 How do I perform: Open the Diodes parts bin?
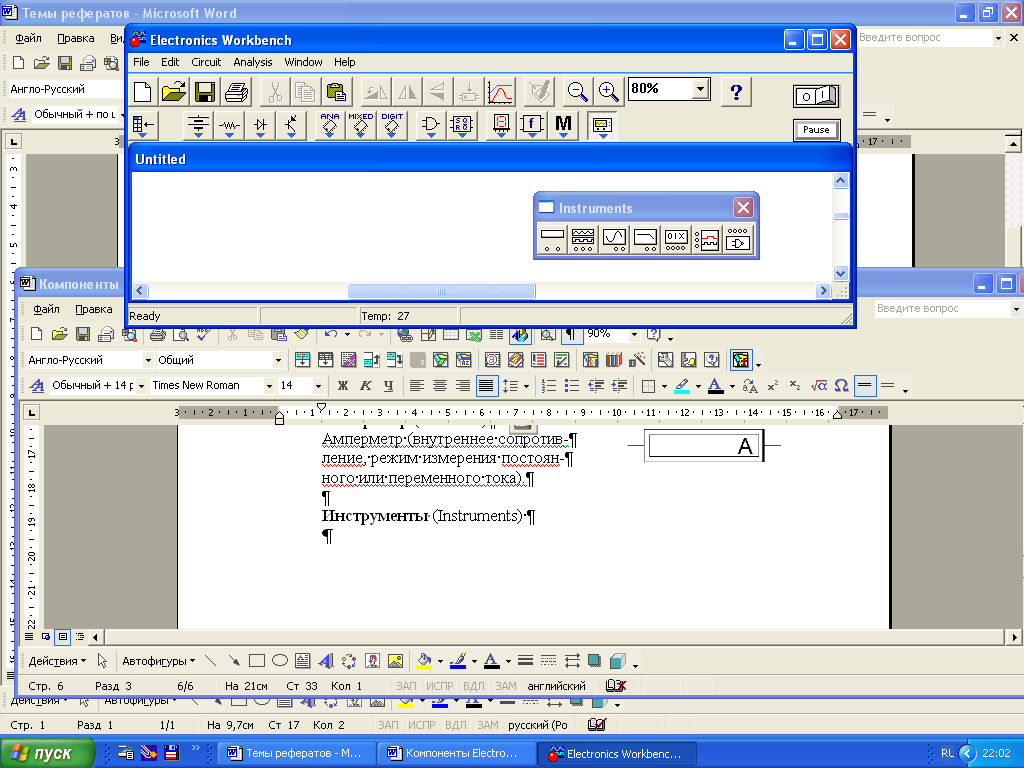point(261,124)
